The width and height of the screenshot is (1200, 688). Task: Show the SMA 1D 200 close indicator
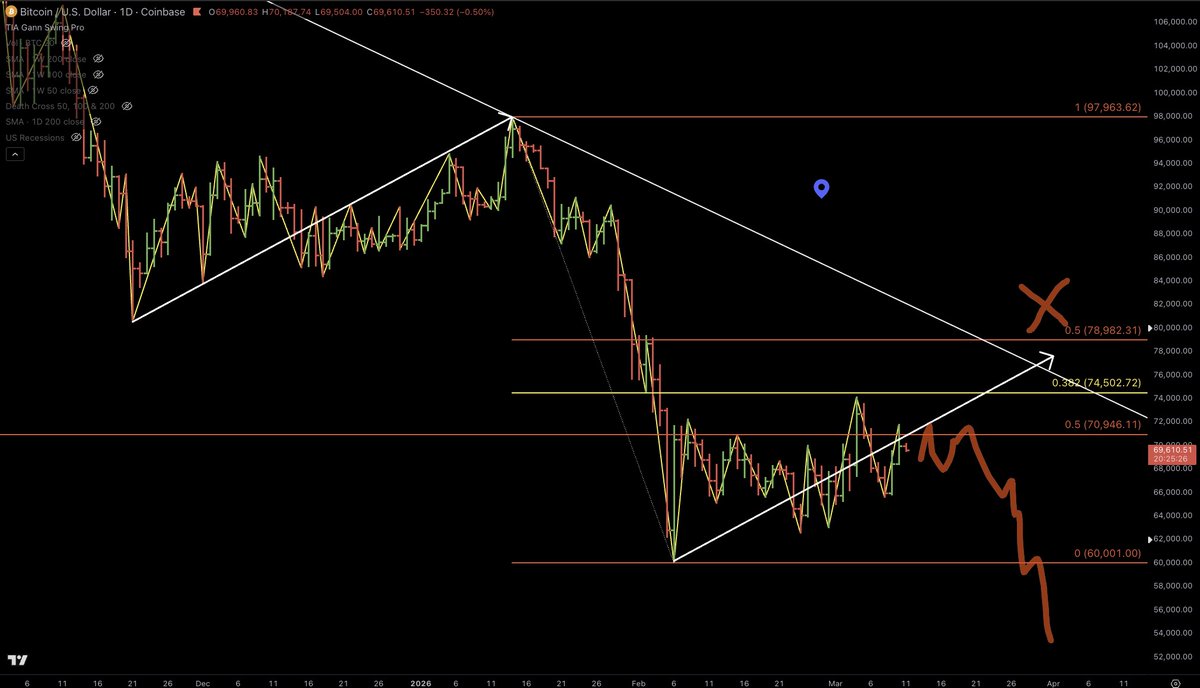pos(98,121)
